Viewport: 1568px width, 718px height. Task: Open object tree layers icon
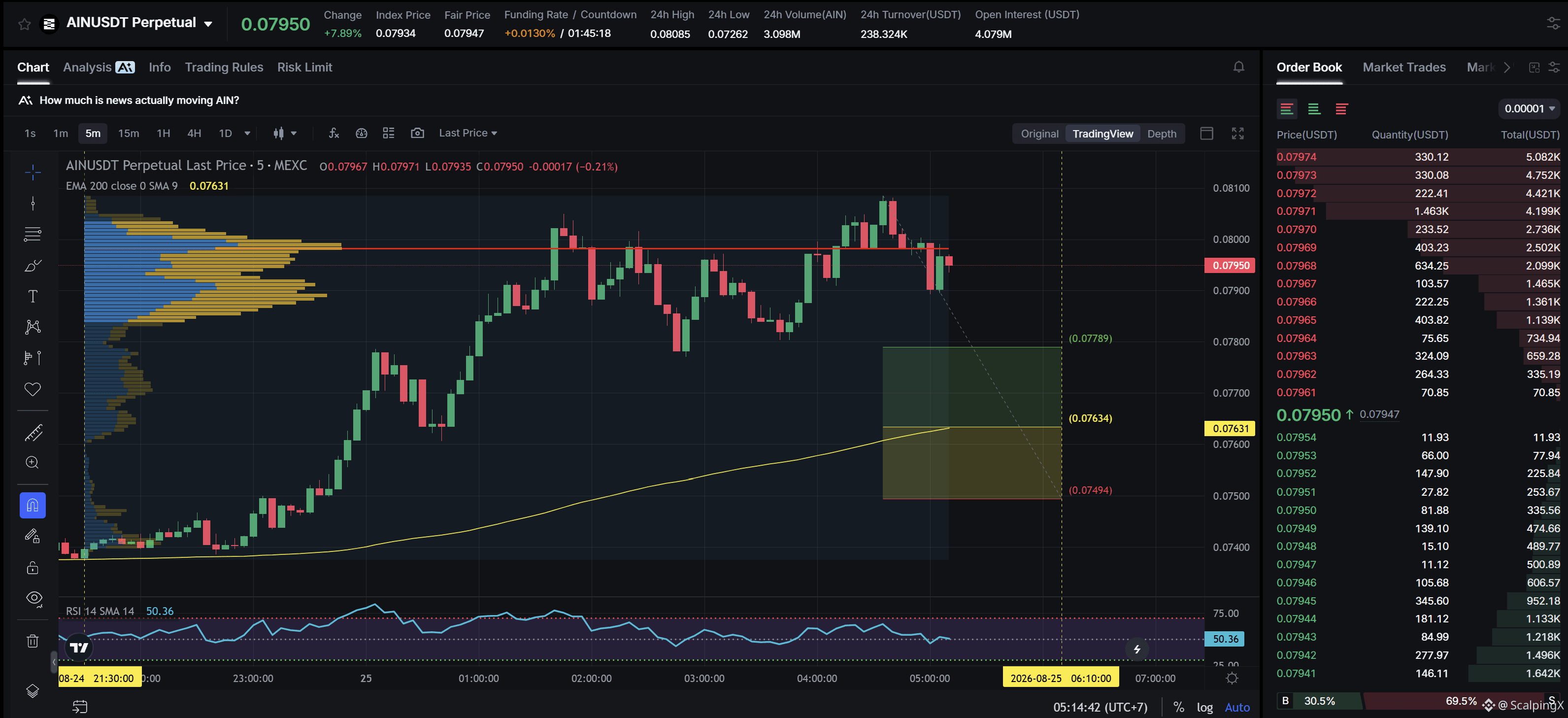point(33,691)
